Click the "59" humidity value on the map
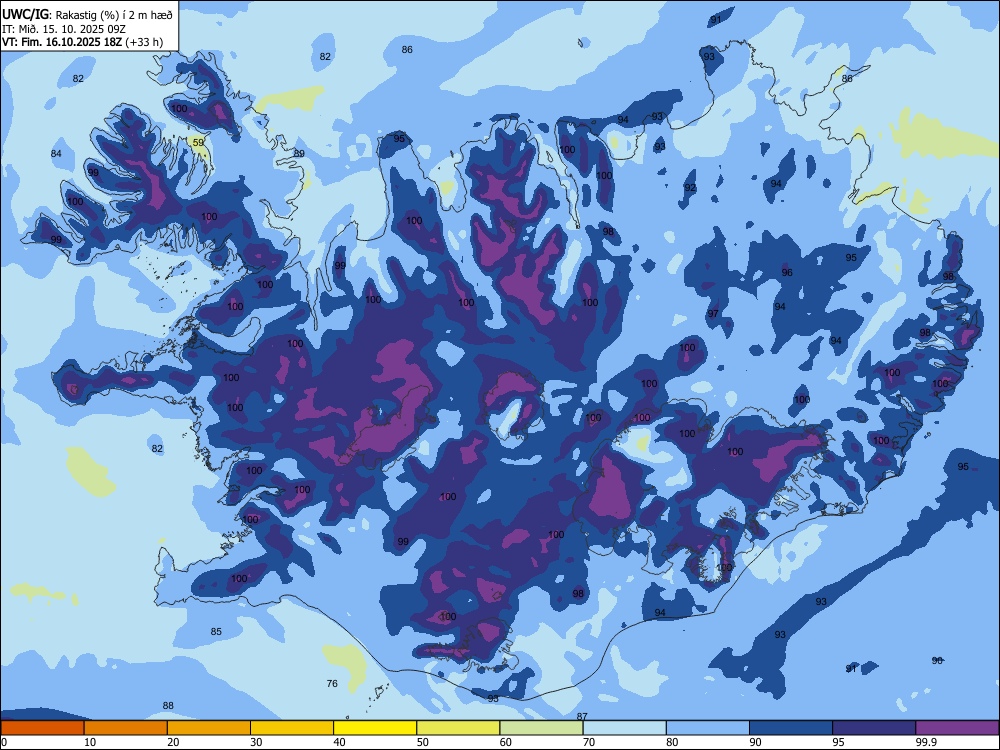This screenshot has width=1000, height=750. click(198, 142)
